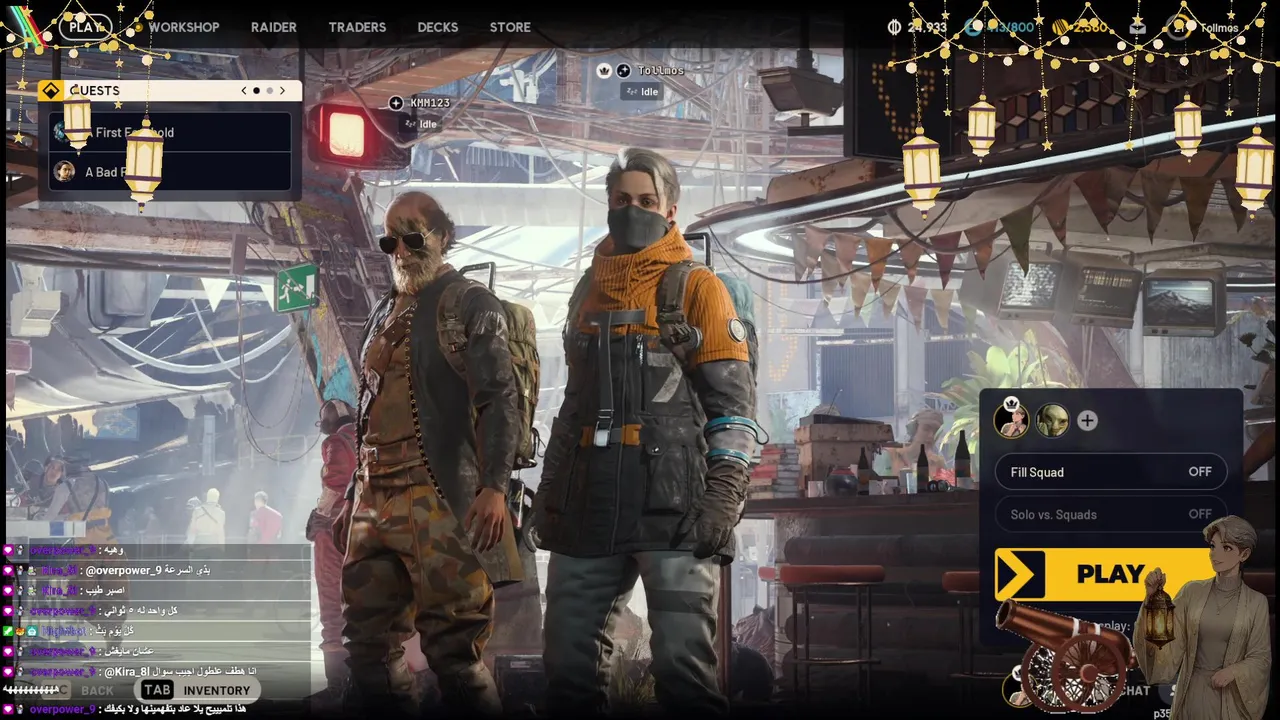Open the RAIDER tab
1280x720 pixels.
pos(274,27)
